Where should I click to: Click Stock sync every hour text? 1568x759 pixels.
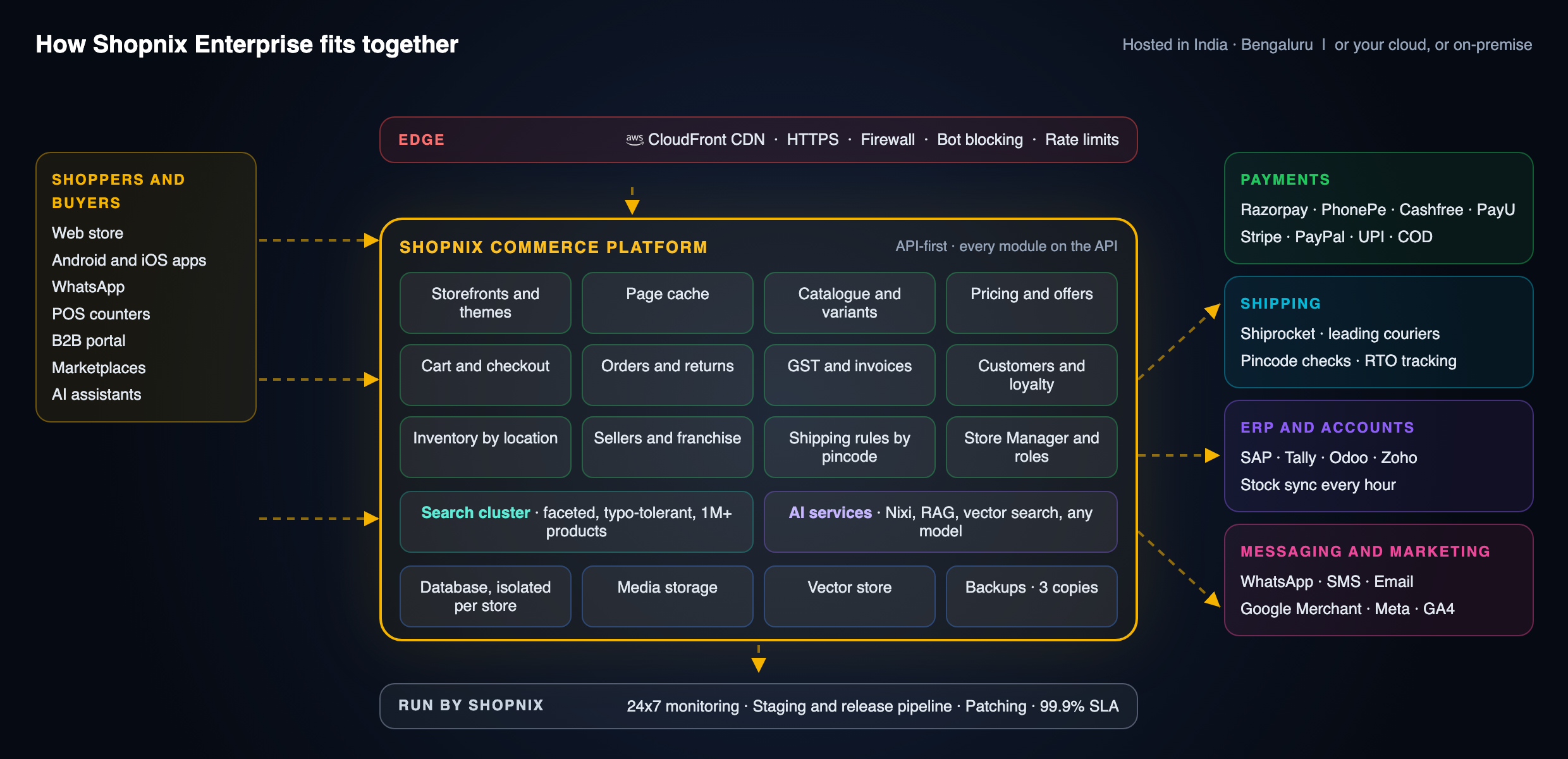[x=1318, y=485]
